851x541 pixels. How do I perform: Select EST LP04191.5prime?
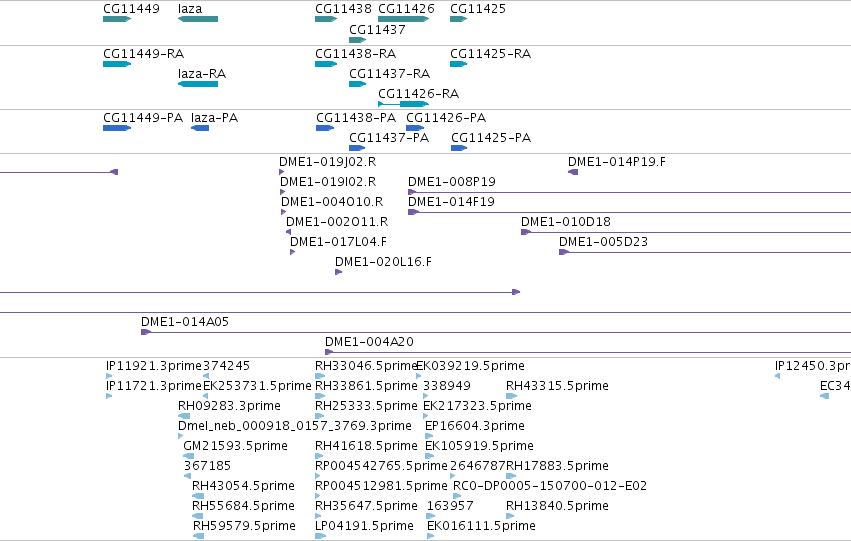[321, 536]
